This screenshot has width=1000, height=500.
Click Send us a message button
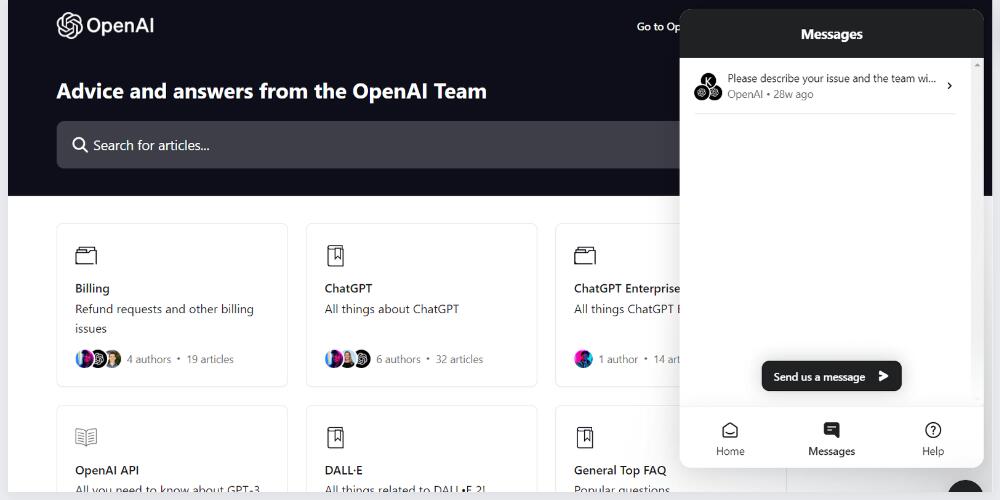coord(832,376)
